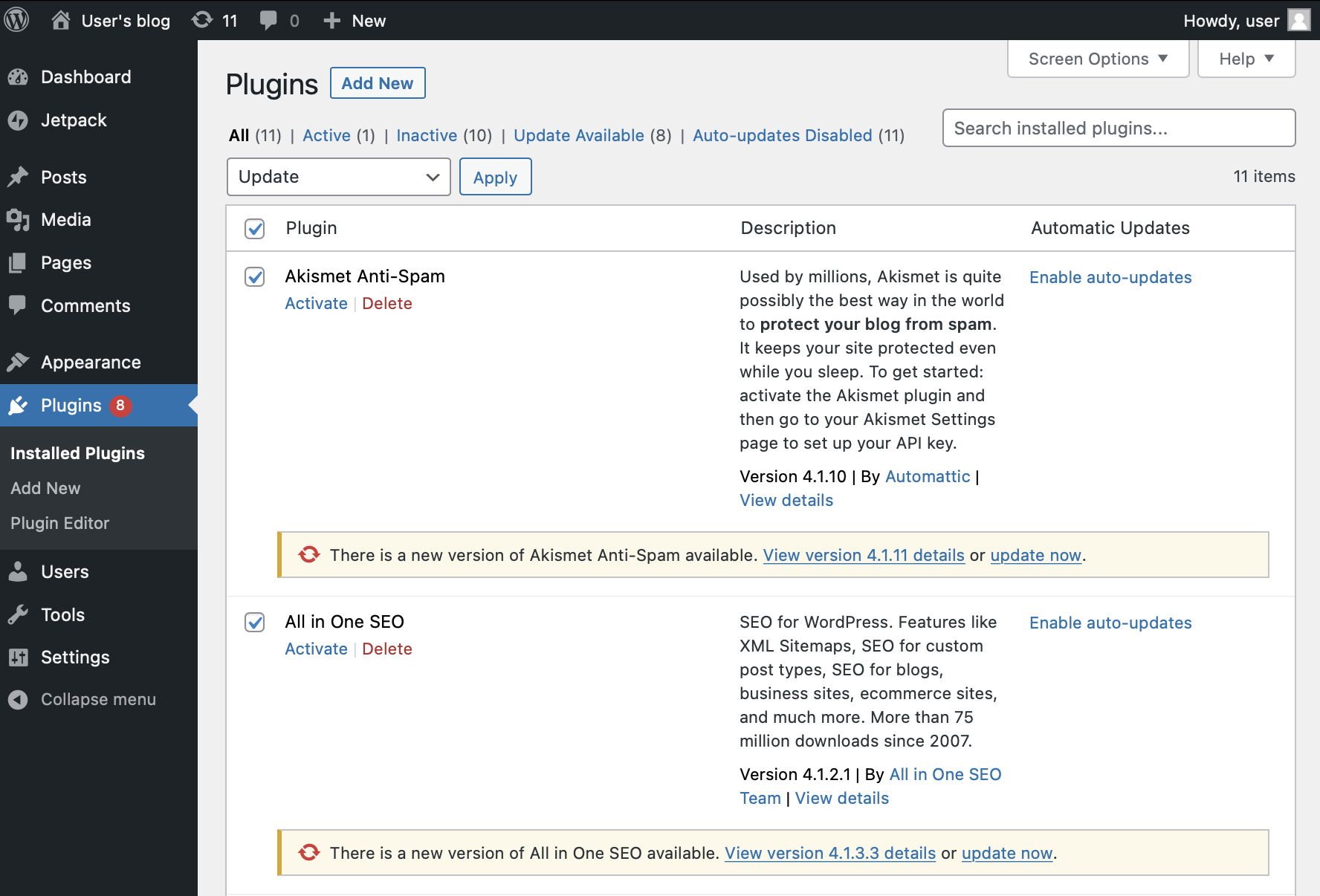Click the Apply bulk action button
1320x896 pixels.
(x=495, y=177)
